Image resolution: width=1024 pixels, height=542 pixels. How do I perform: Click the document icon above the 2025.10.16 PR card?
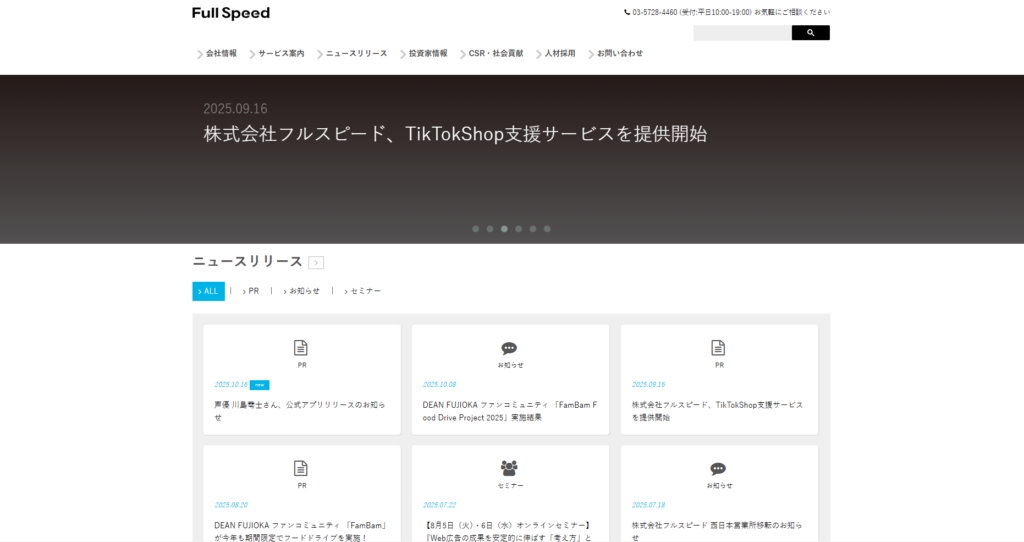[x=301, y=348]
